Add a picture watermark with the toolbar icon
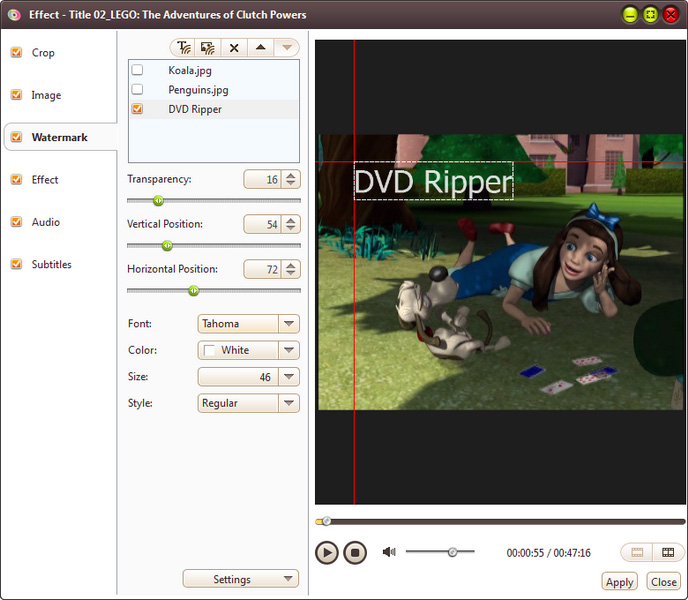The image size is (688, 600). pyautogui.click(x=208, y=47)
